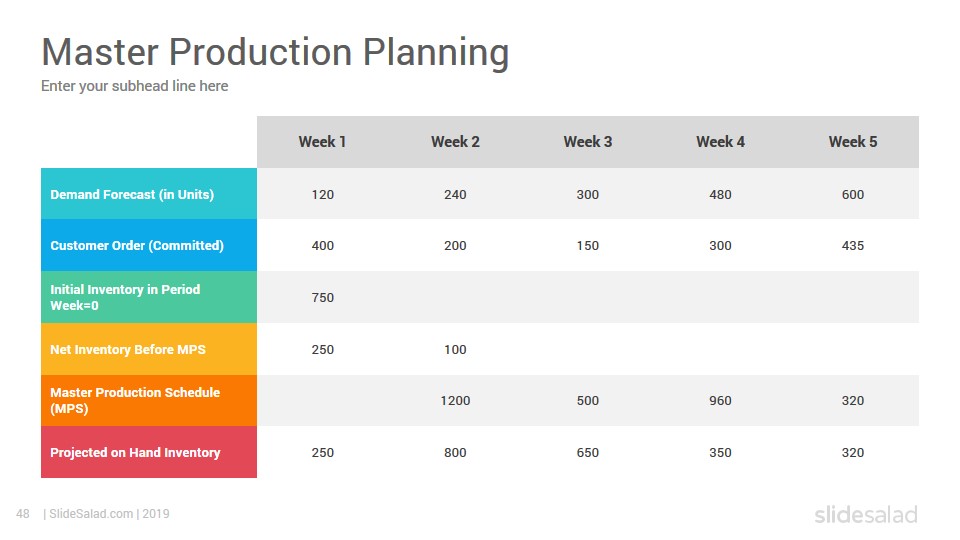
Task: Select the Week 1 column header
Action: [x=323, y=142]
